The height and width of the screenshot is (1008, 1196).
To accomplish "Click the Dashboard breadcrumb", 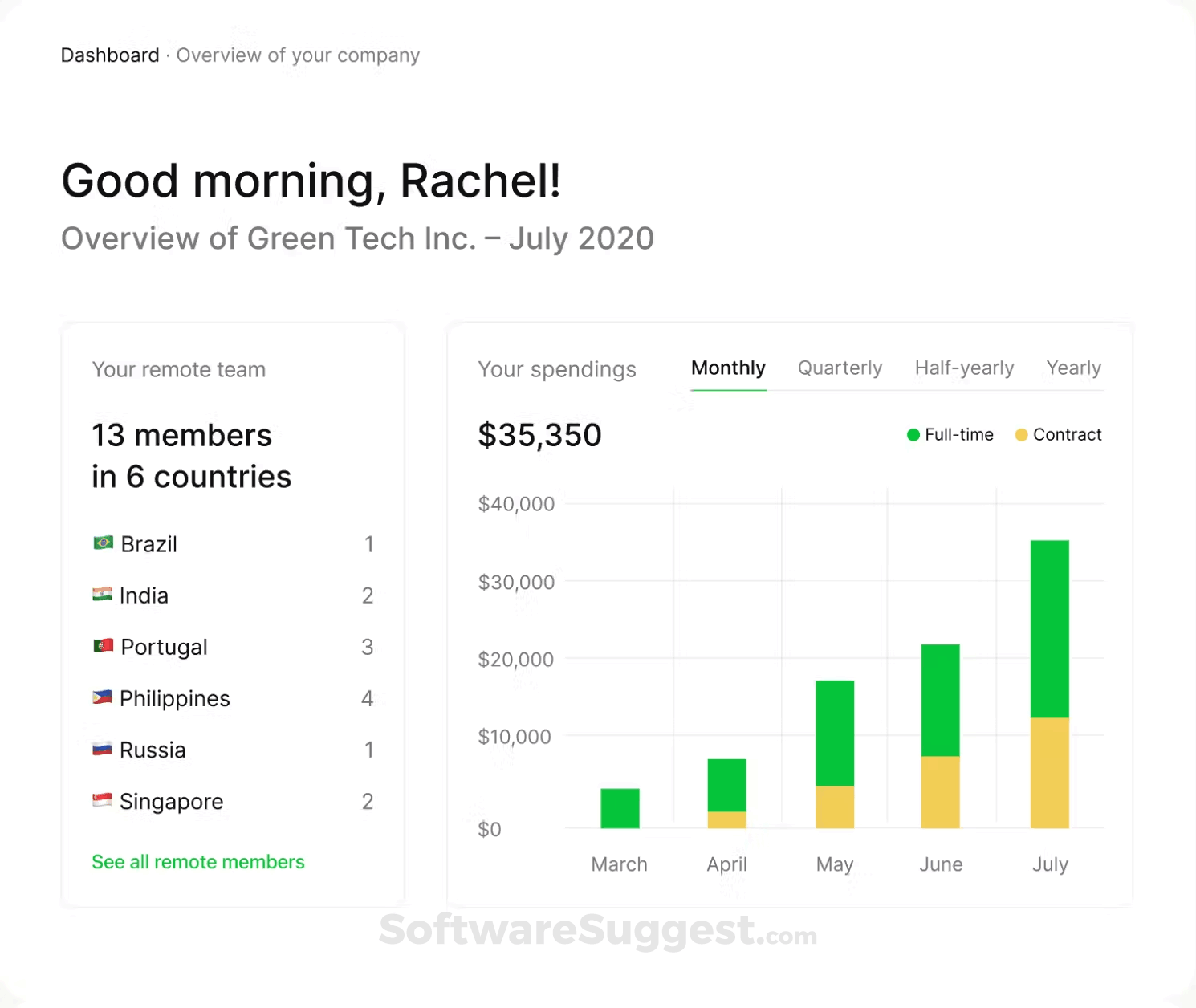I will [110, 55].
